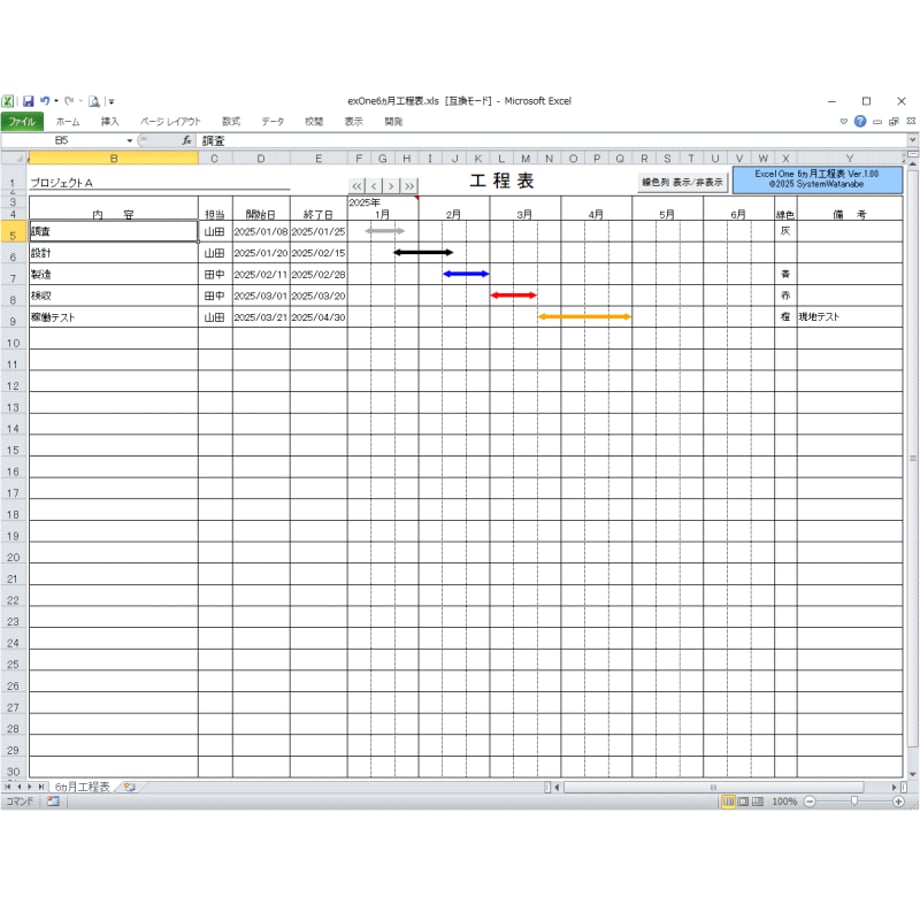Click the < previous month button
920x920 pixels.
coord(374,186)
